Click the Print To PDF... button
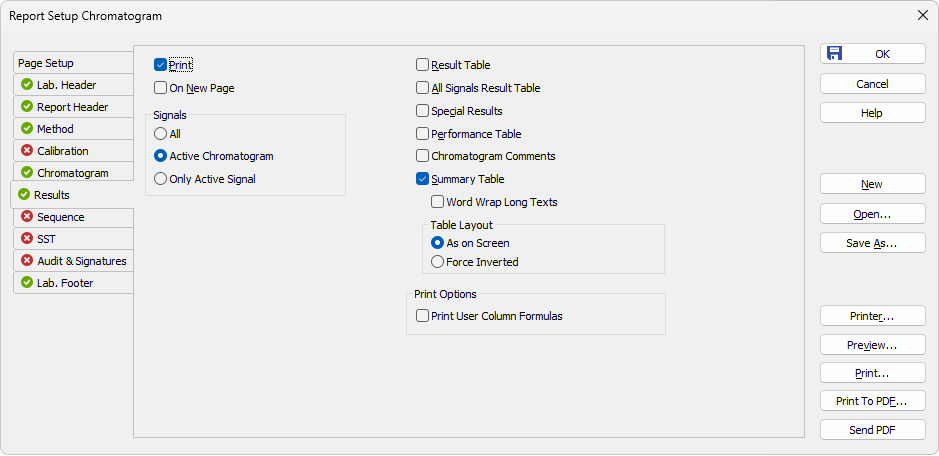The width and height of the screenshot is (939, 456). click(873, 401)
